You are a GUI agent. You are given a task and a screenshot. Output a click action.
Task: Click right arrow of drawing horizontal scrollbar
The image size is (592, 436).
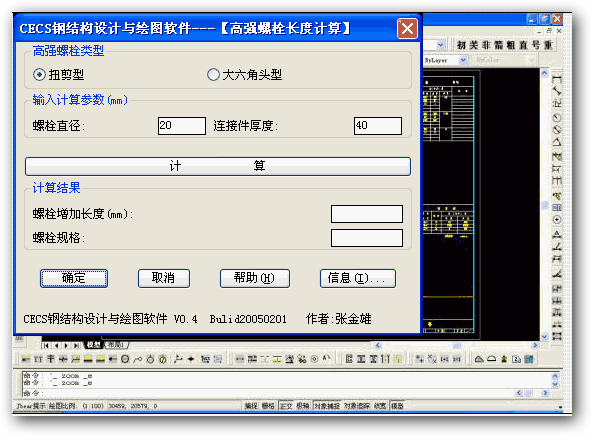535,345
